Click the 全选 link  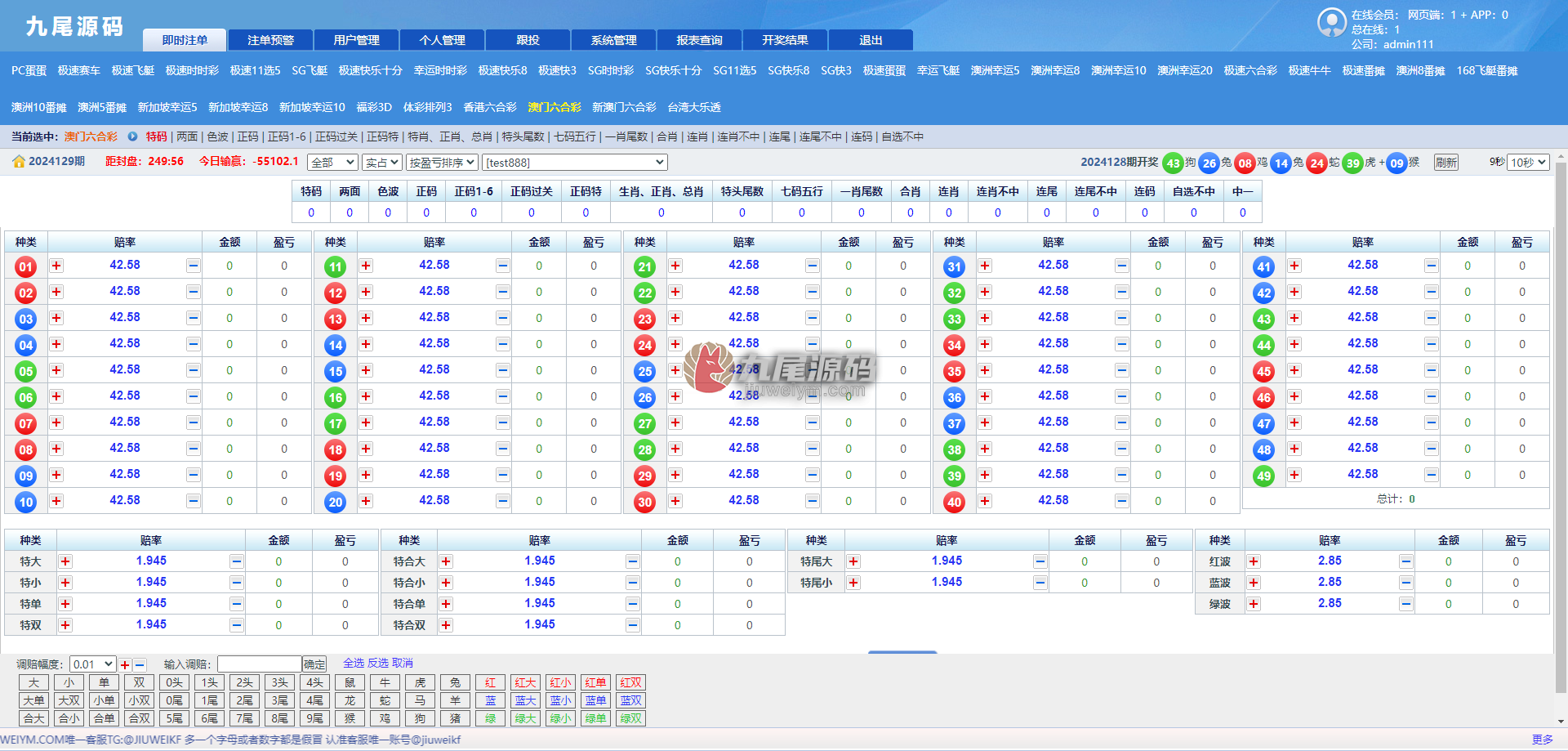[x=354, y=664]
